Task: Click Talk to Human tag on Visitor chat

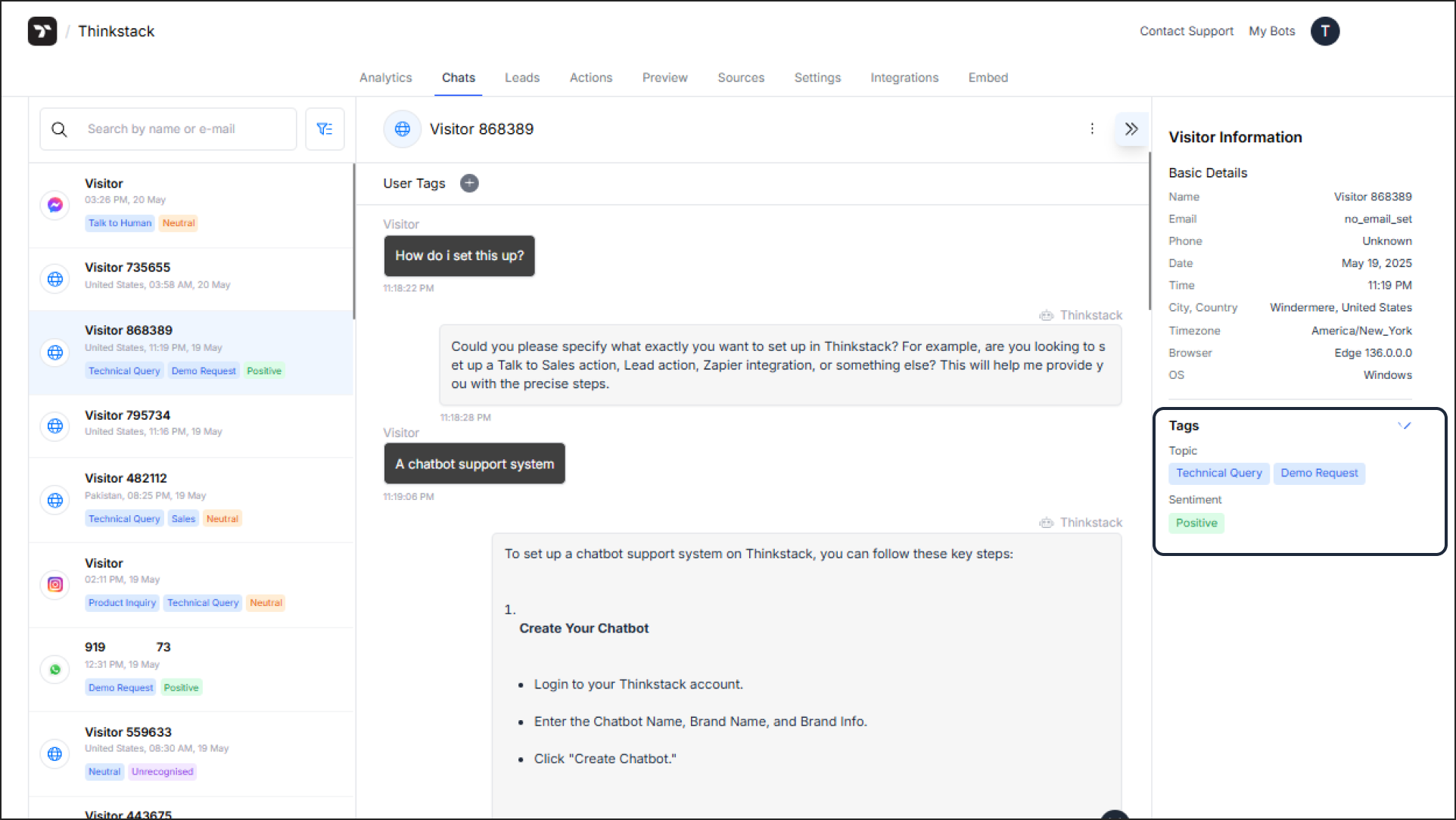Action: click(x=120, y=223)
